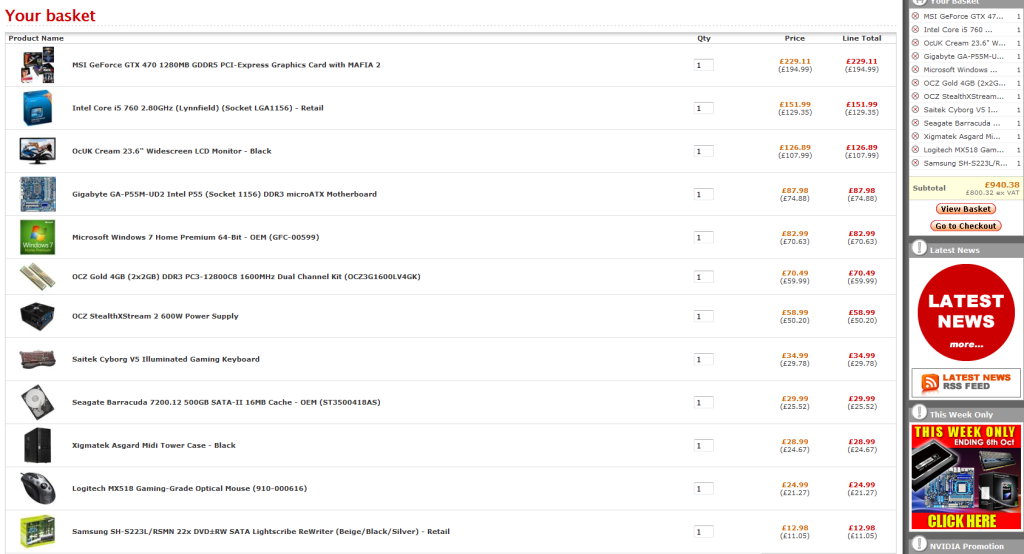Remove Xigmatek Asgard from sidebar basket

pos(915,137)
